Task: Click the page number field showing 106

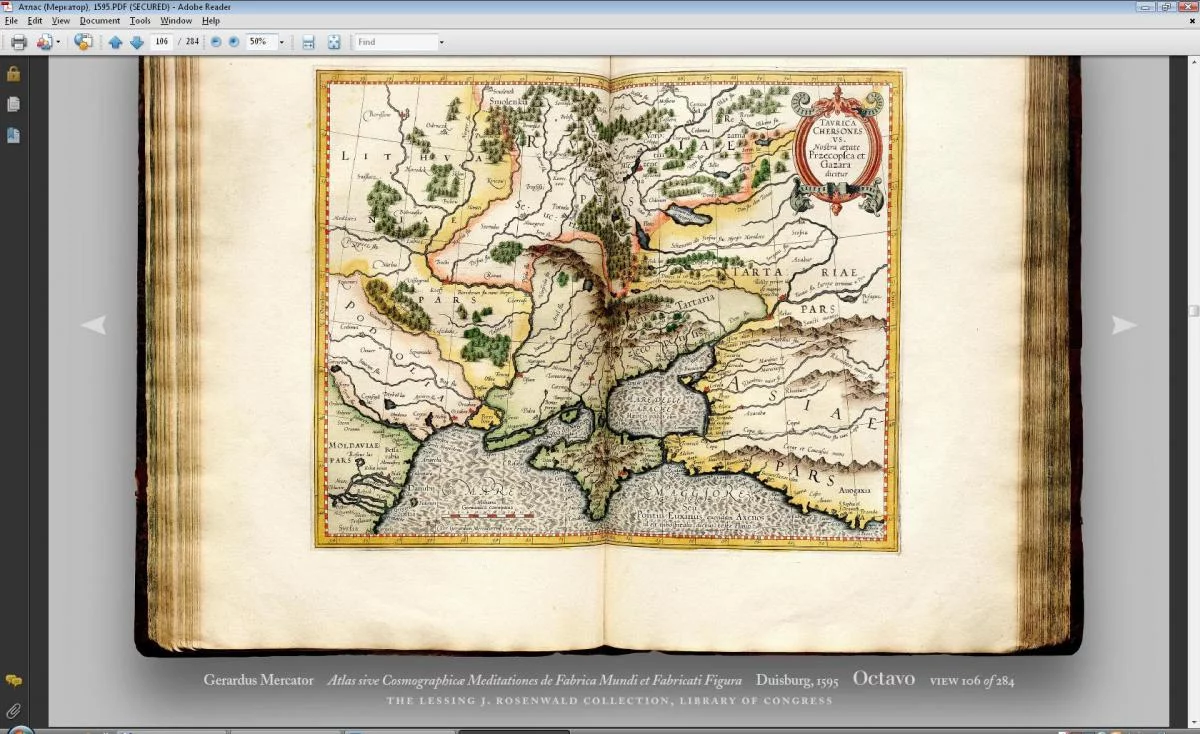Action: 161,42
